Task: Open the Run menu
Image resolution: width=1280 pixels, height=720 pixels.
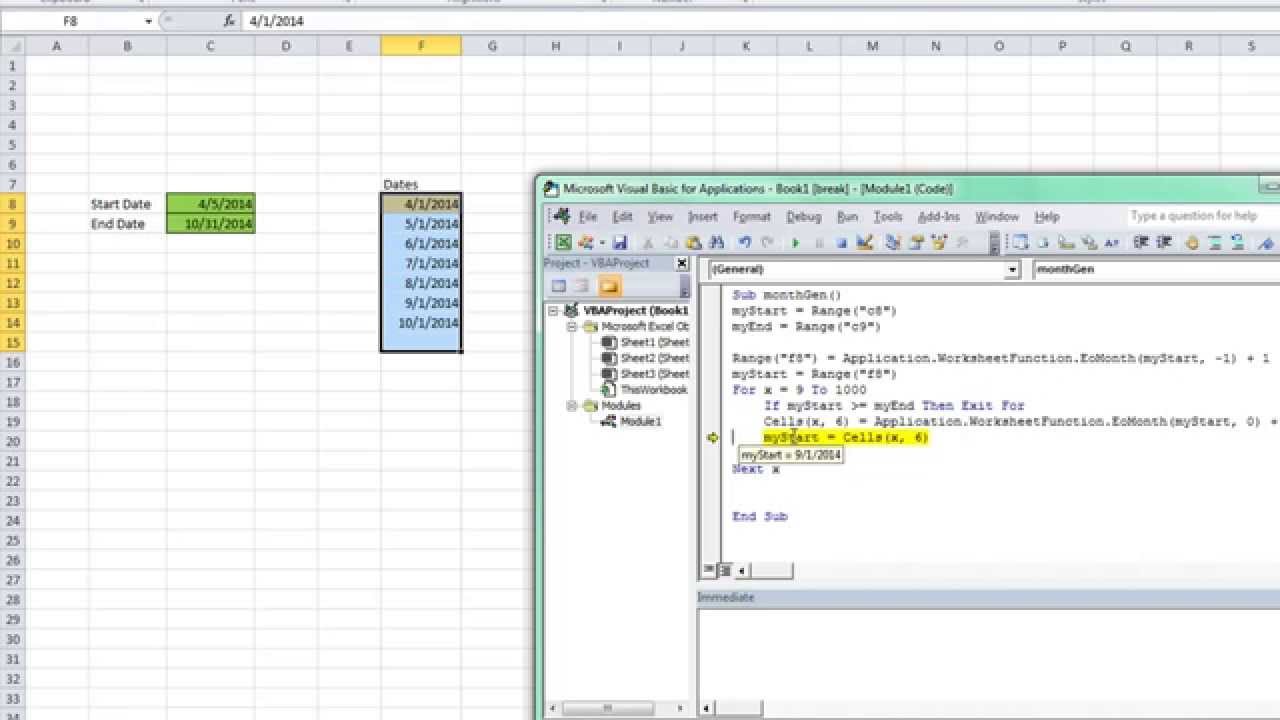Action: pyautogui.click(x=847, y=216)
